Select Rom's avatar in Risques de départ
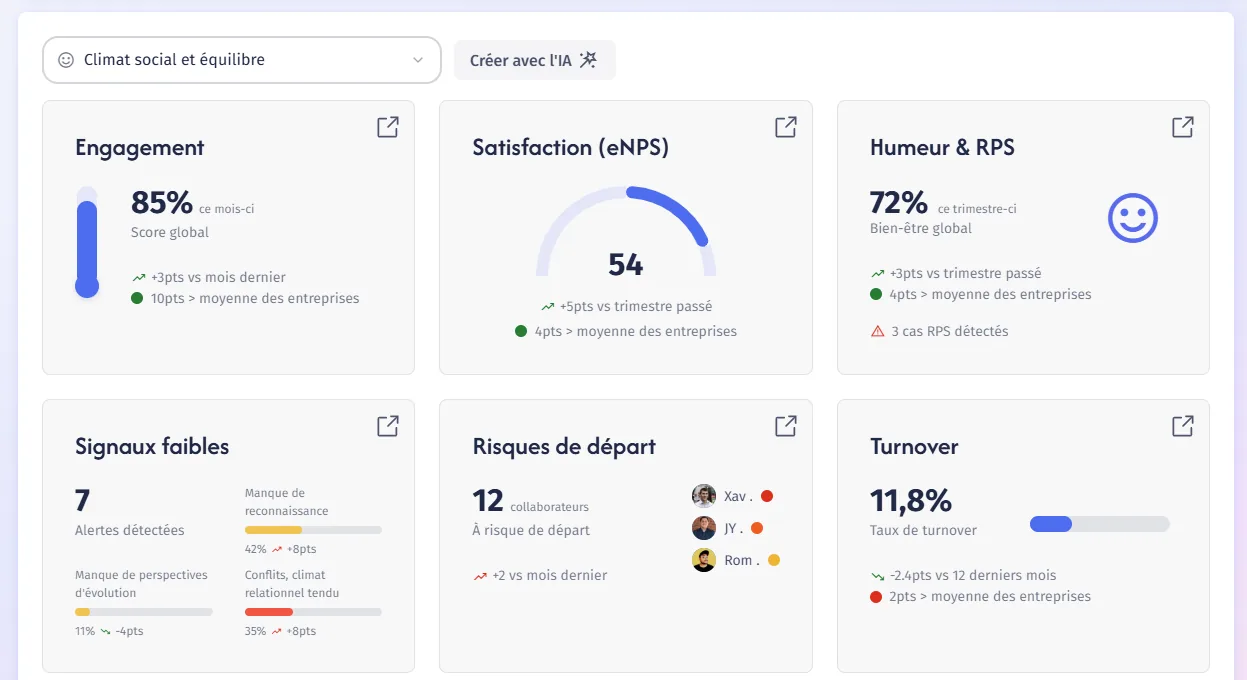 point(704,560)
